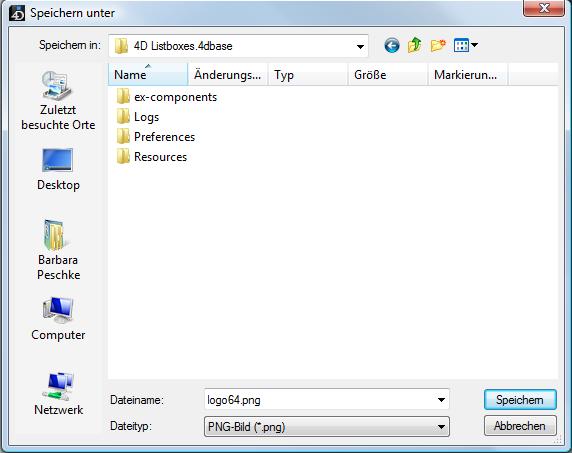The image size is (572, 453).
Task: Jump to Desktop in places bar
Action: (x=58, y=170)
